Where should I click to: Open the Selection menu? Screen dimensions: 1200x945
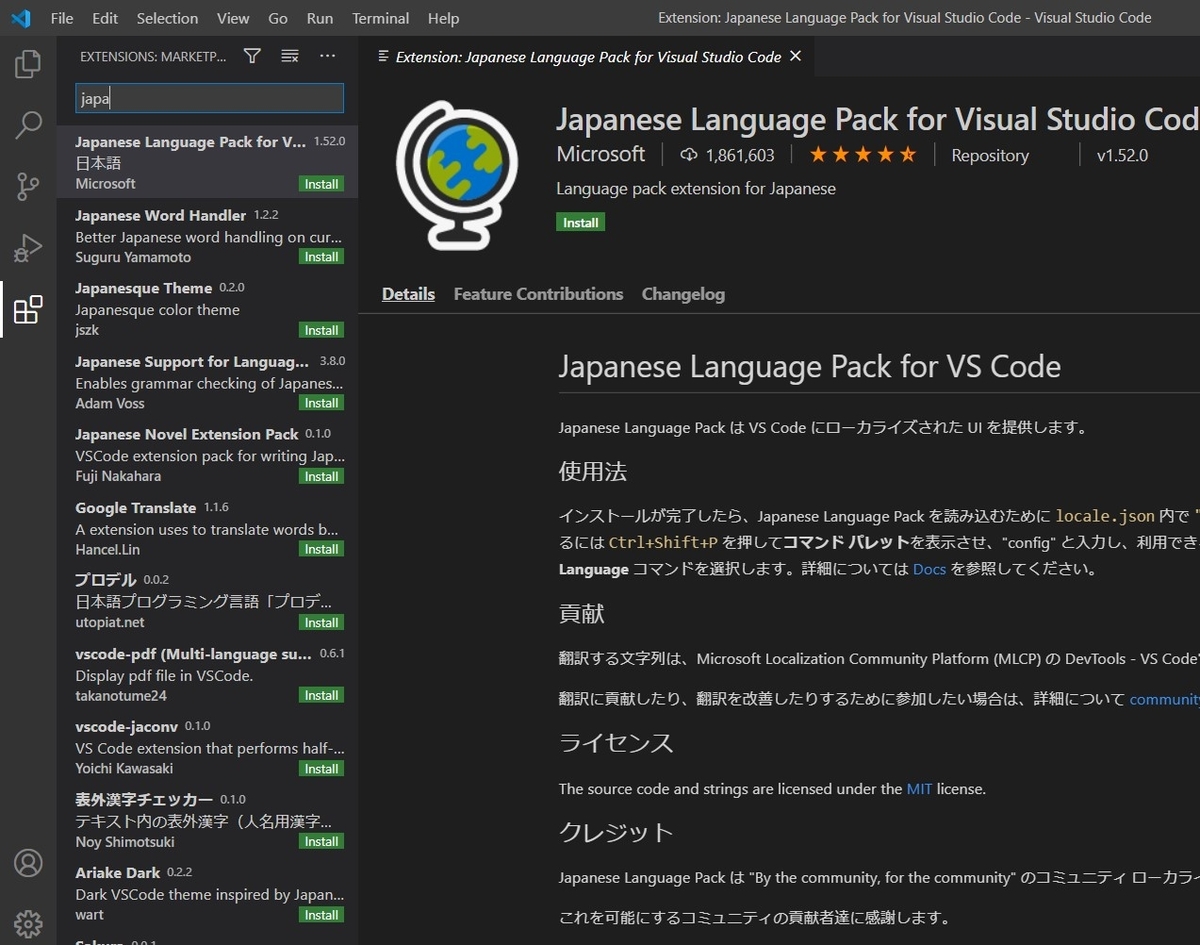tap(167, 18)
